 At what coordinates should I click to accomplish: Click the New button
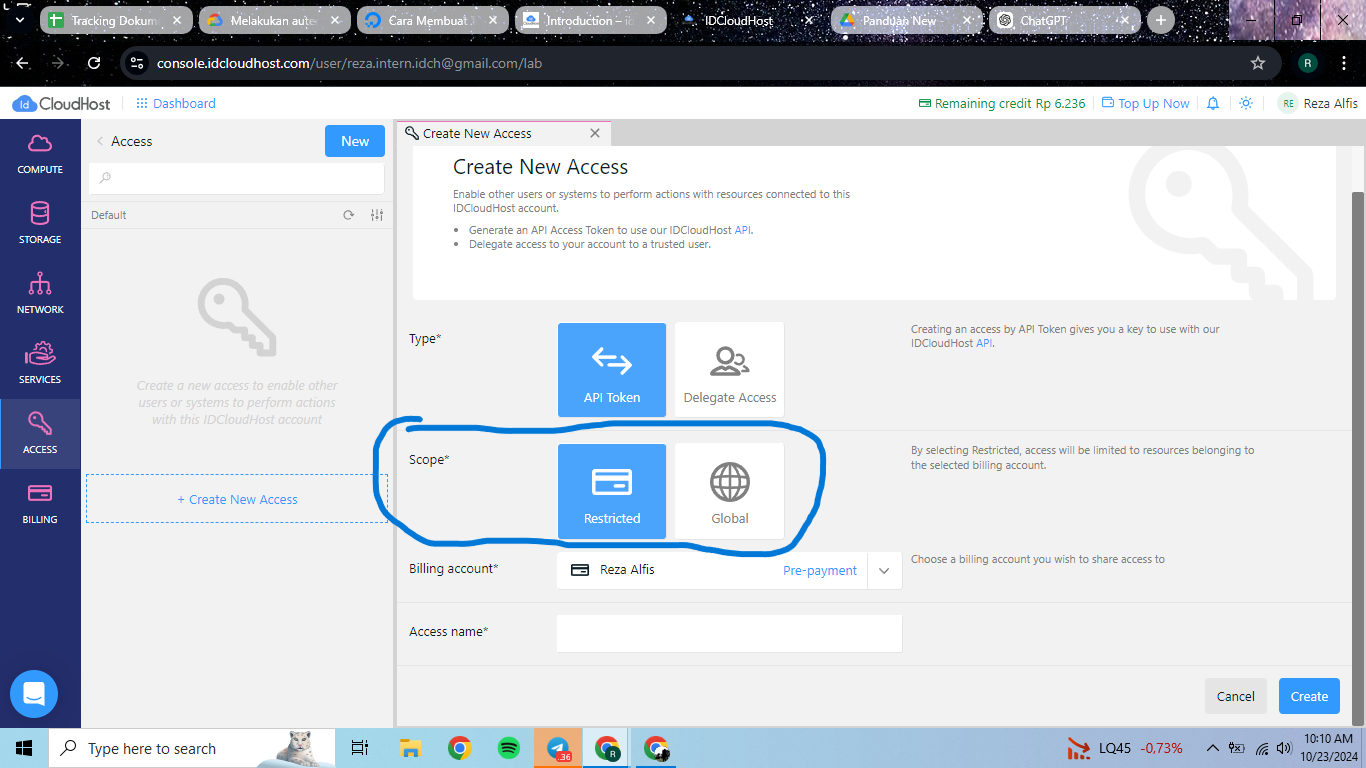pyautogui.click(x=355, y=141)
